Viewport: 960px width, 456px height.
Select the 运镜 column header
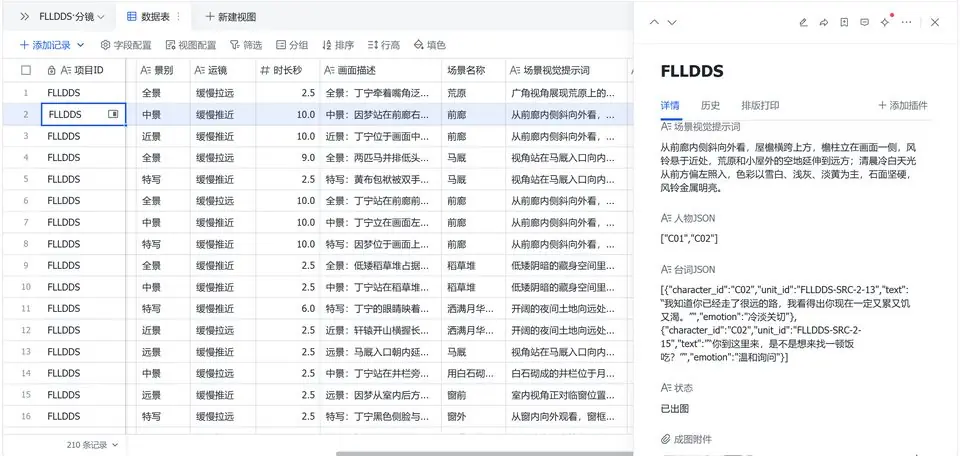click(223, 70)
